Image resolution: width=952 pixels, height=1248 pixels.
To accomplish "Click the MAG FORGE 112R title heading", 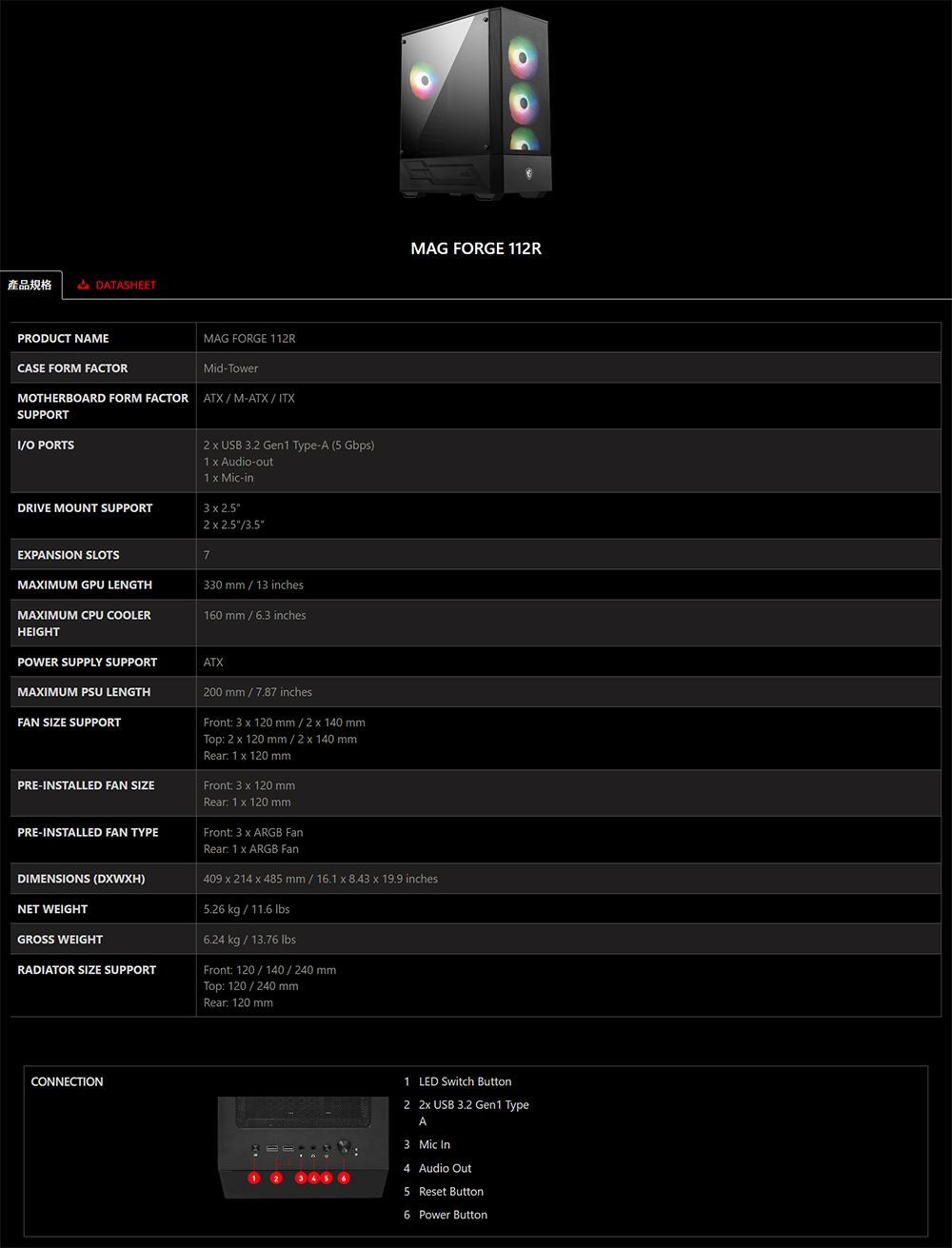I will tap(476, 248).
